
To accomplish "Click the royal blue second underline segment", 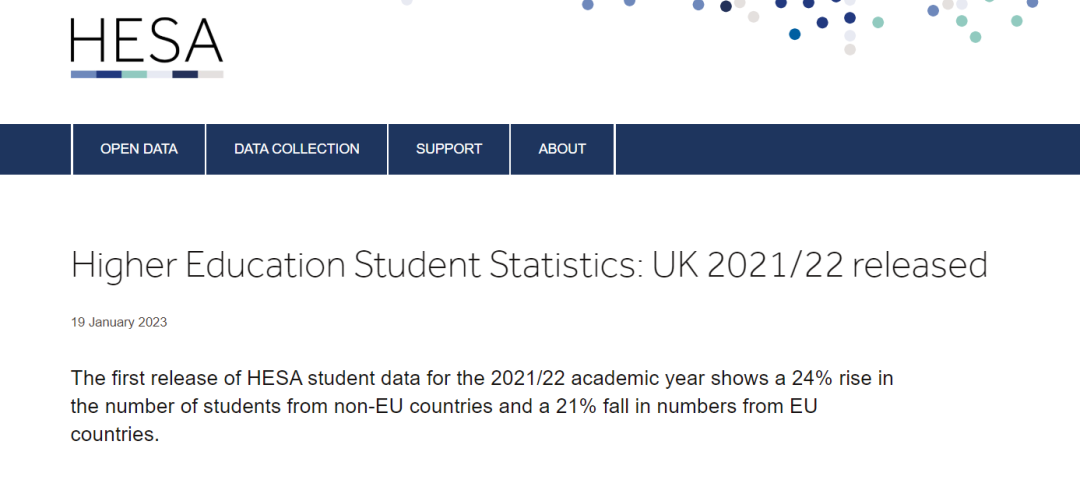I will 109,74.
